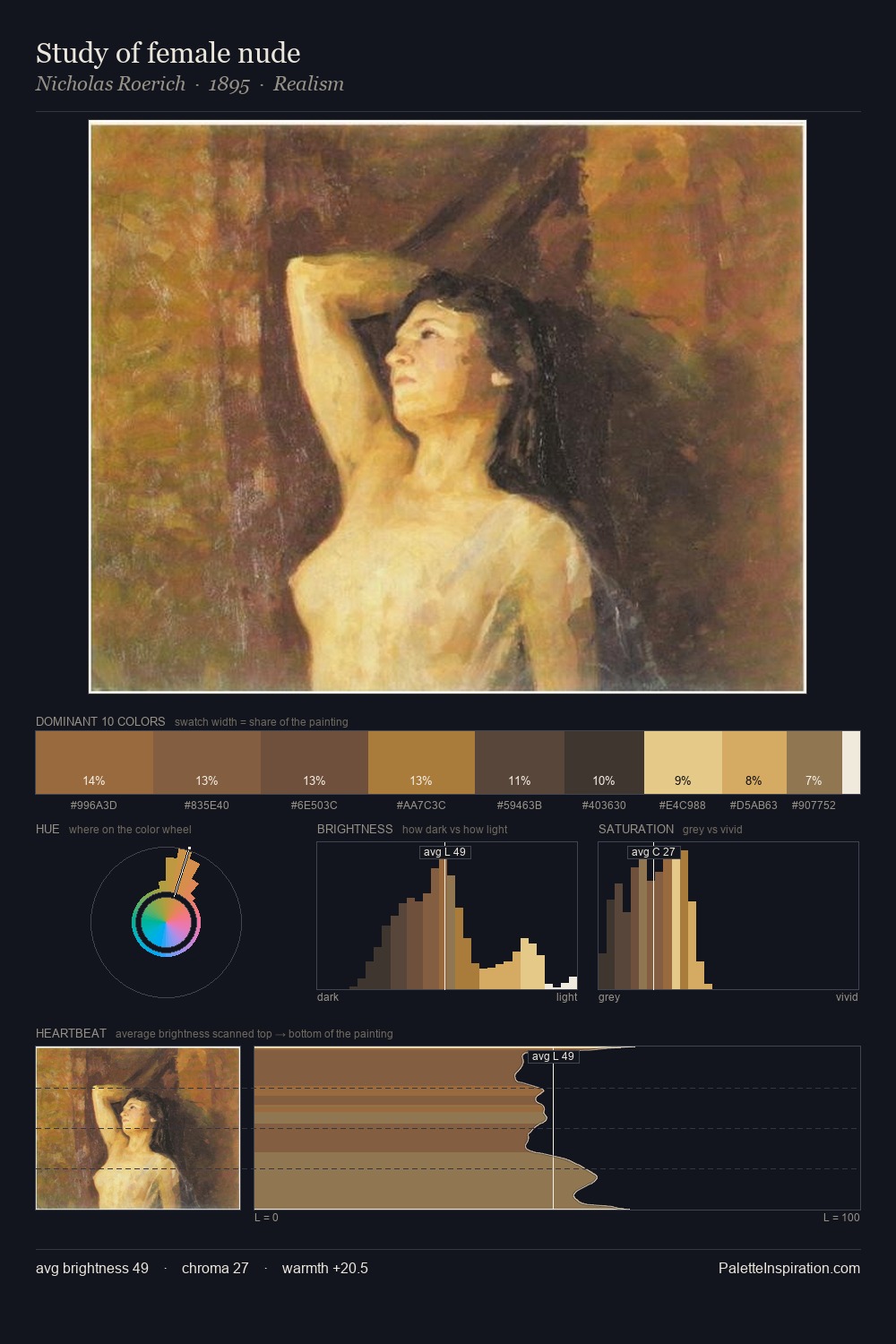Click the 'avg L 49' heartbeat marker label
This screenshot has width=896, height=1344.
tap(553, 1056)
